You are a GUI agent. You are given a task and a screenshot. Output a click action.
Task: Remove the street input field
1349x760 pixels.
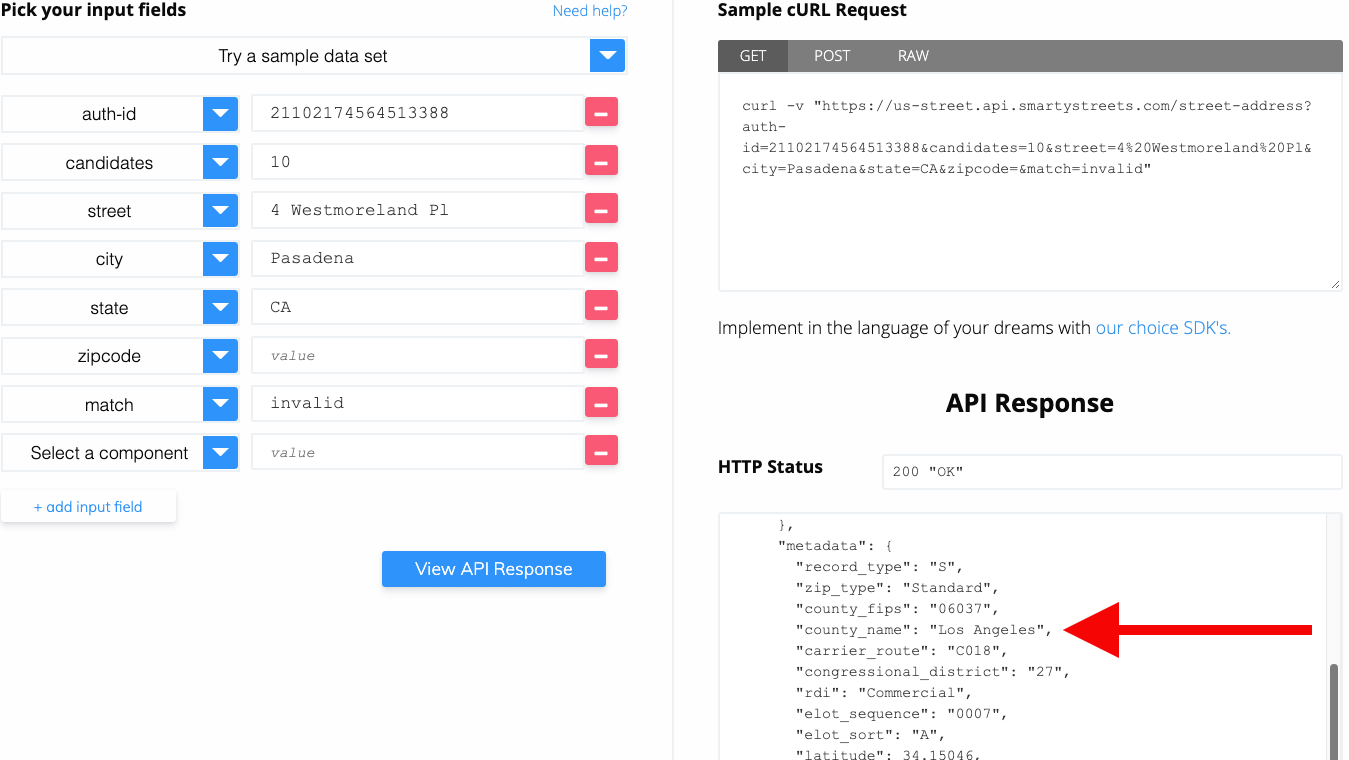(x=603, y=209)
